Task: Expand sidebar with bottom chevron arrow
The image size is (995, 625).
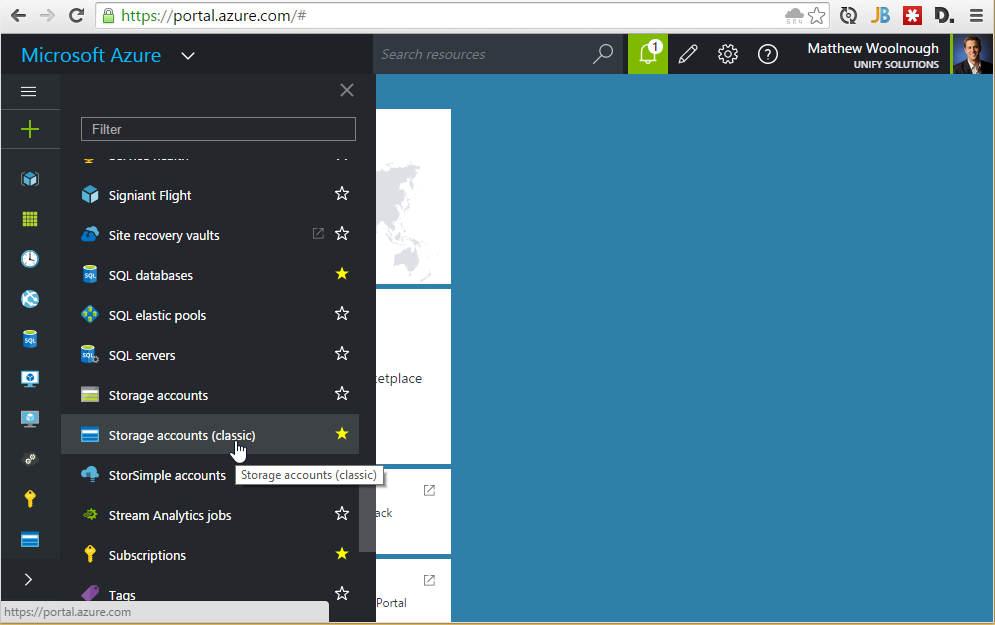Action: (x=28, y=579)
